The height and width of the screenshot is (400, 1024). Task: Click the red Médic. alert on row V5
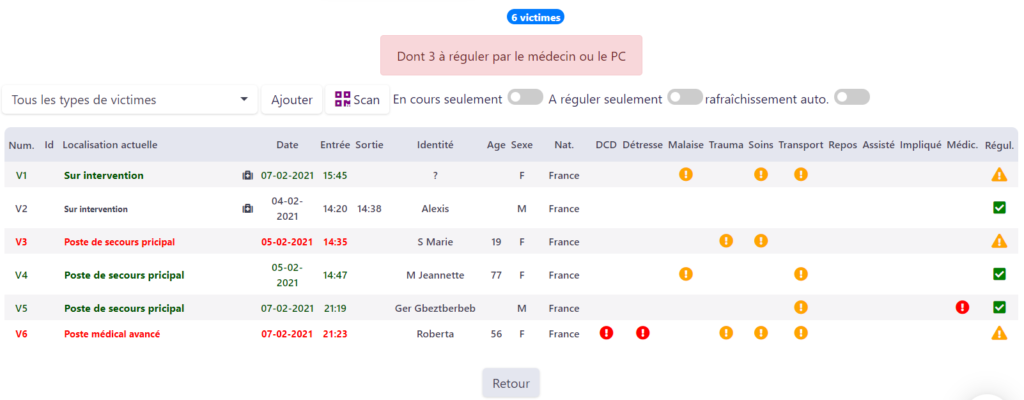click(x=962, y=307)
